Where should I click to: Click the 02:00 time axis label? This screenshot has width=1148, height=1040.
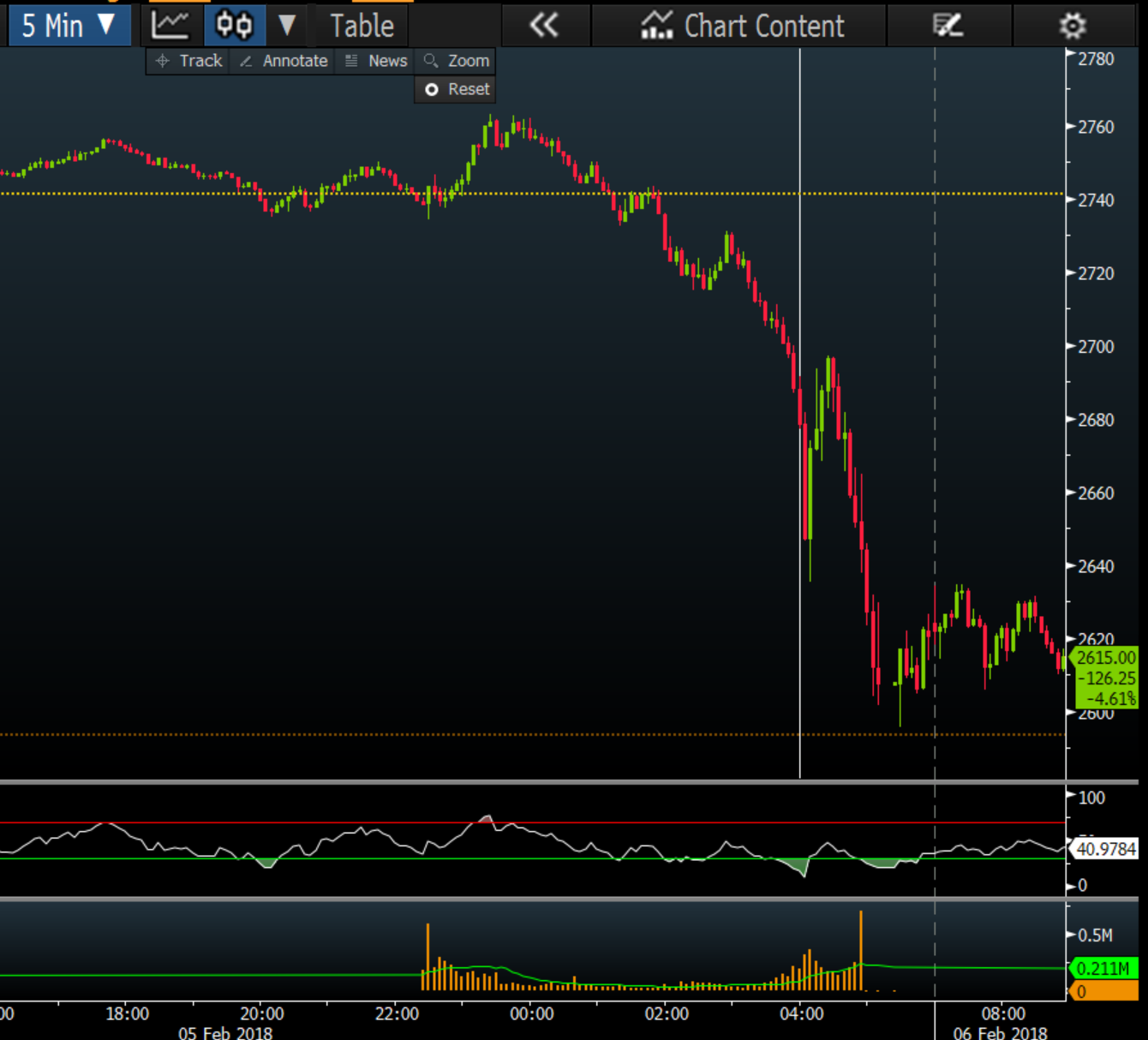click(666, 1014)
